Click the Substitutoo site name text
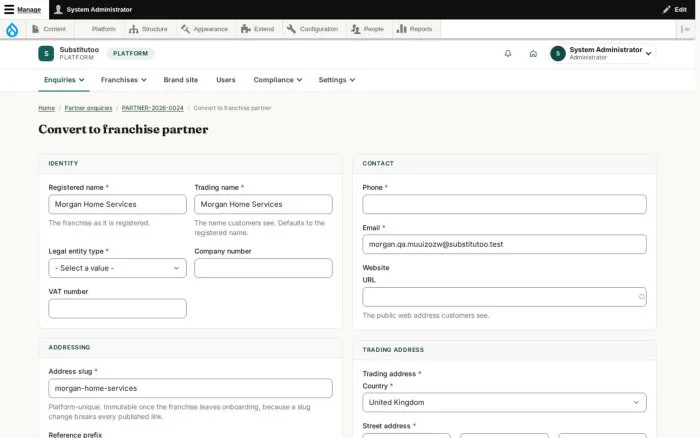Viewport: 700px width, 438px height. point(79,50)
